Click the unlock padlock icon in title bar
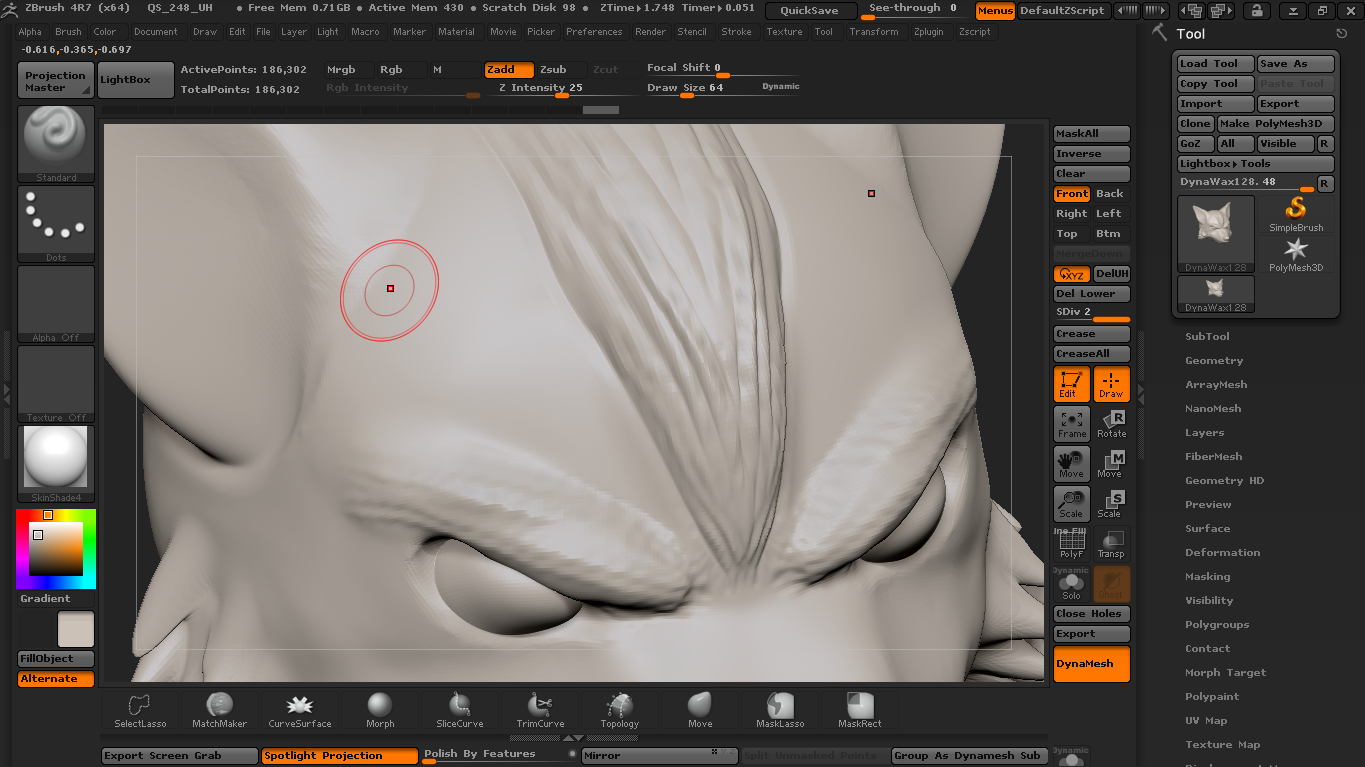1365x767 pixels. 1256,11
